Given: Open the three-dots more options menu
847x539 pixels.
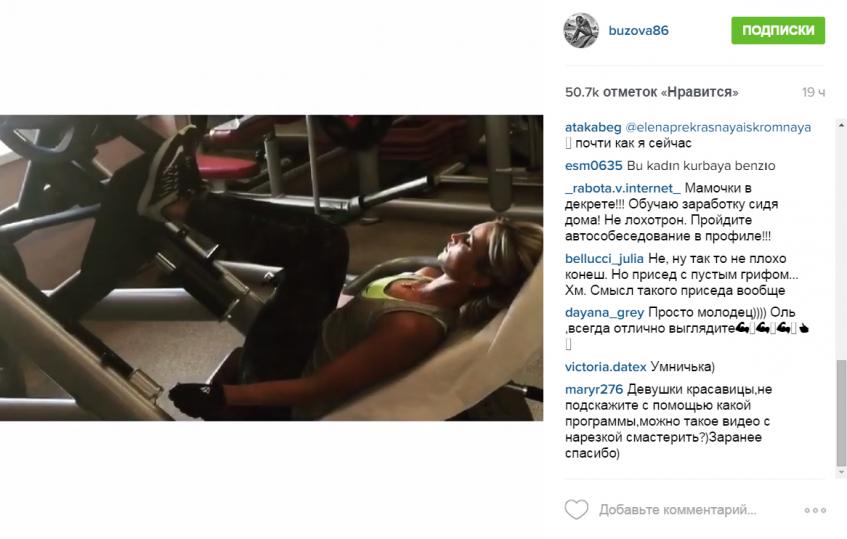Looking at the screenshot, I should pyautogui.click(x=815, y=510).
